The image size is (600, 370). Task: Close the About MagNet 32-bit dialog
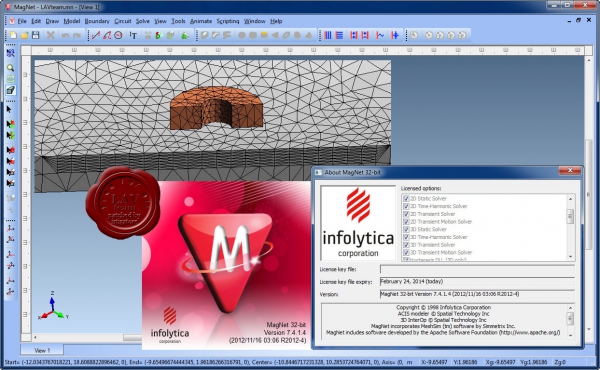(570, 171)
